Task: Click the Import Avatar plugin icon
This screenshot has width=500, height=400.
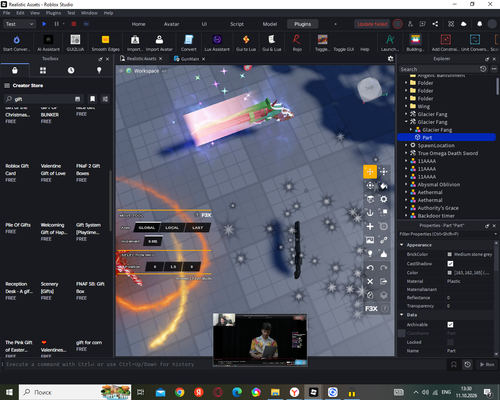Action: click(159, 40)
